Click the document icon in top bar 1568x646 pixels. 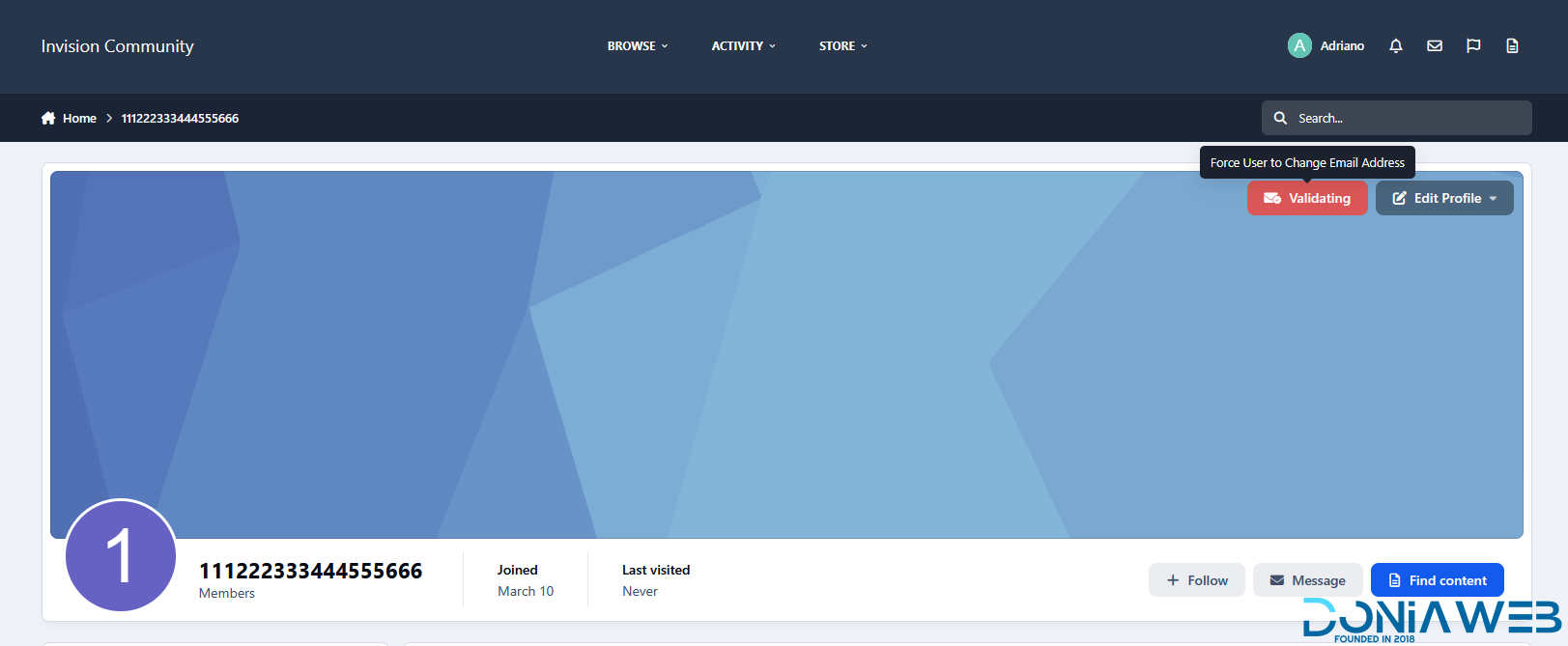pyautogui.click(x=1512, y=46)
